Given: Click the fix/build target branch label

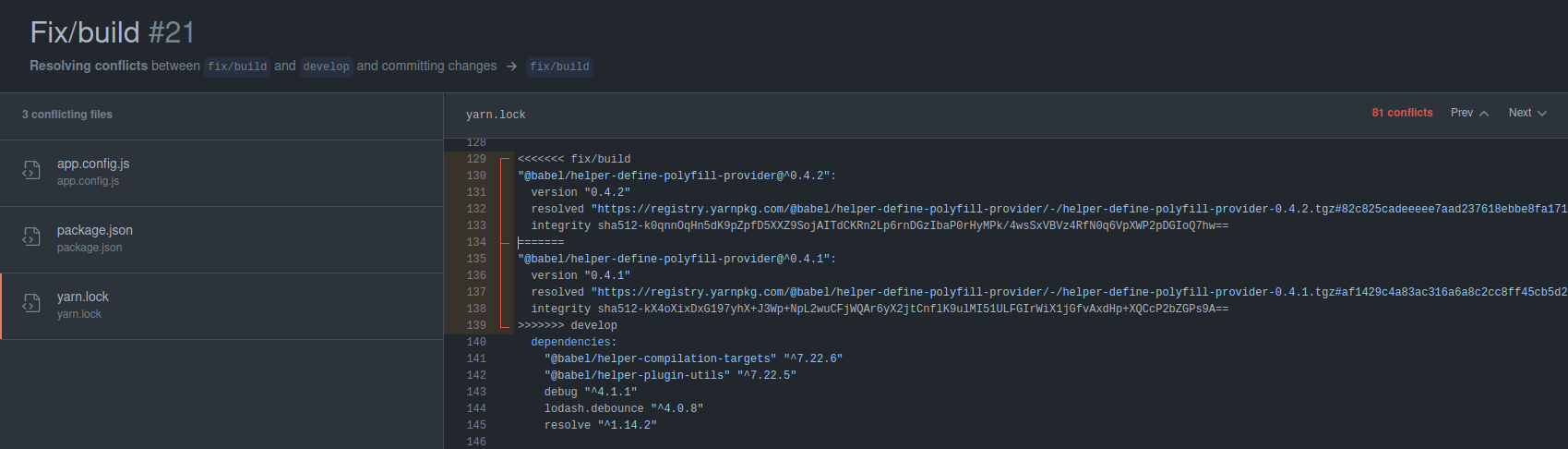Looking at the screenshot, I should pyautogui.click(x=559, y=67).
